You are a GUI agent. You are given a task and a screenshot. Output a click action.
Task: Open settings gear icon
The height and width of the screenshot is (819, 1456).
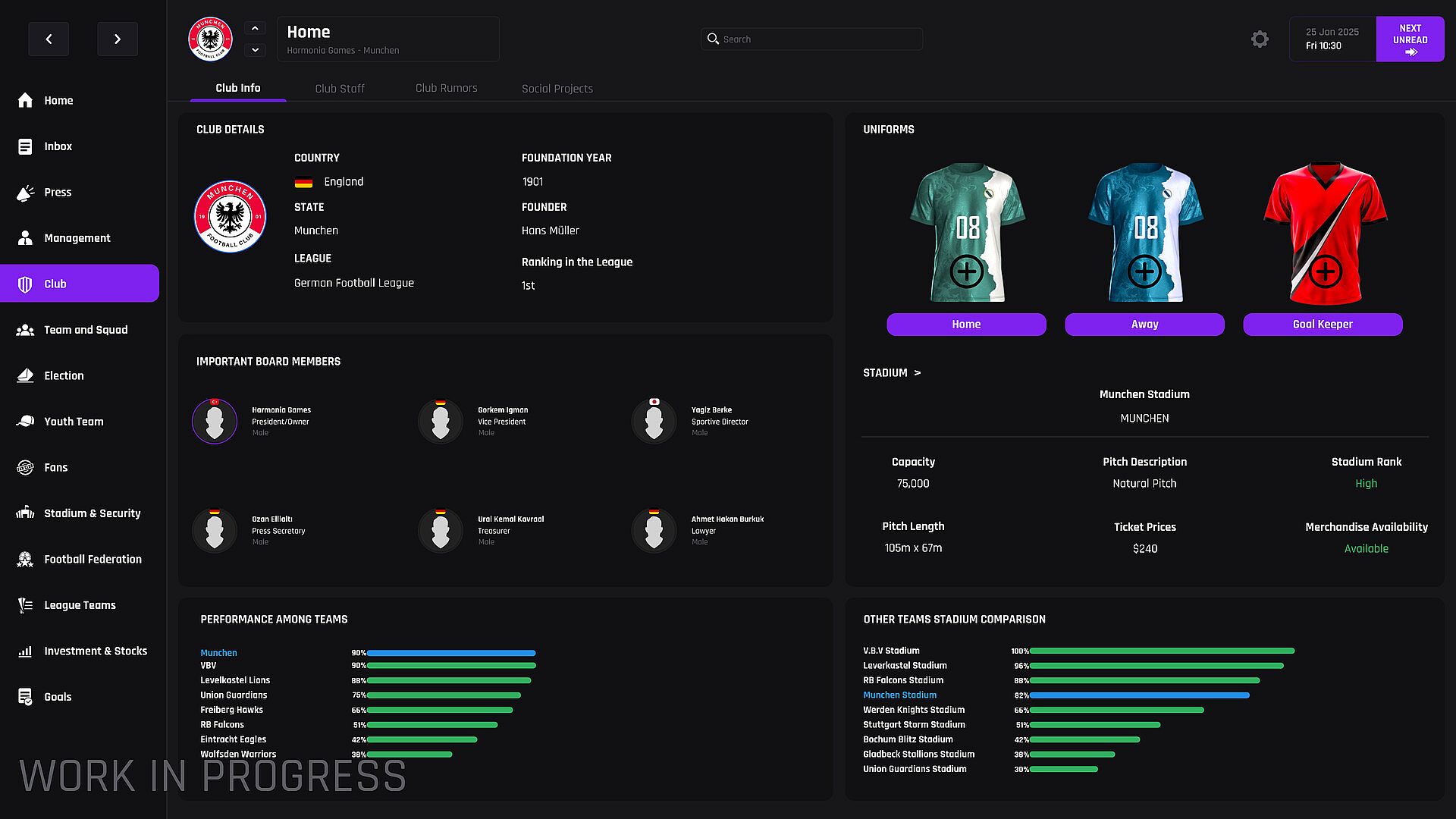(1260, 39)
